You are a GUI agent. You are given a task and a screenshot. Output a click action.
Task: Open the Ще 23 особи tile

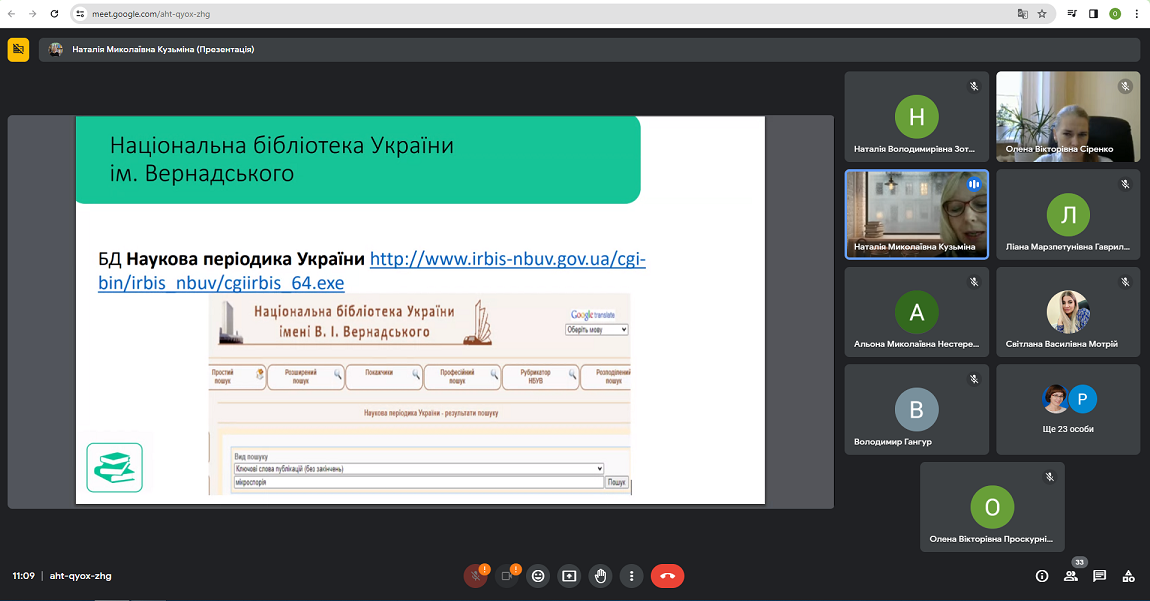click(1068, 409)
